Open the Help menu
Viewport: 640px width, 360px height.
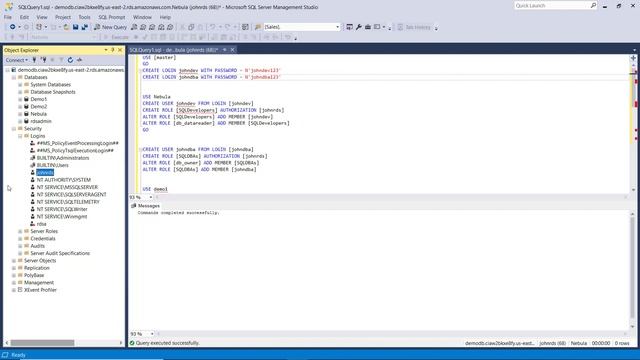(x=165, y=17)
